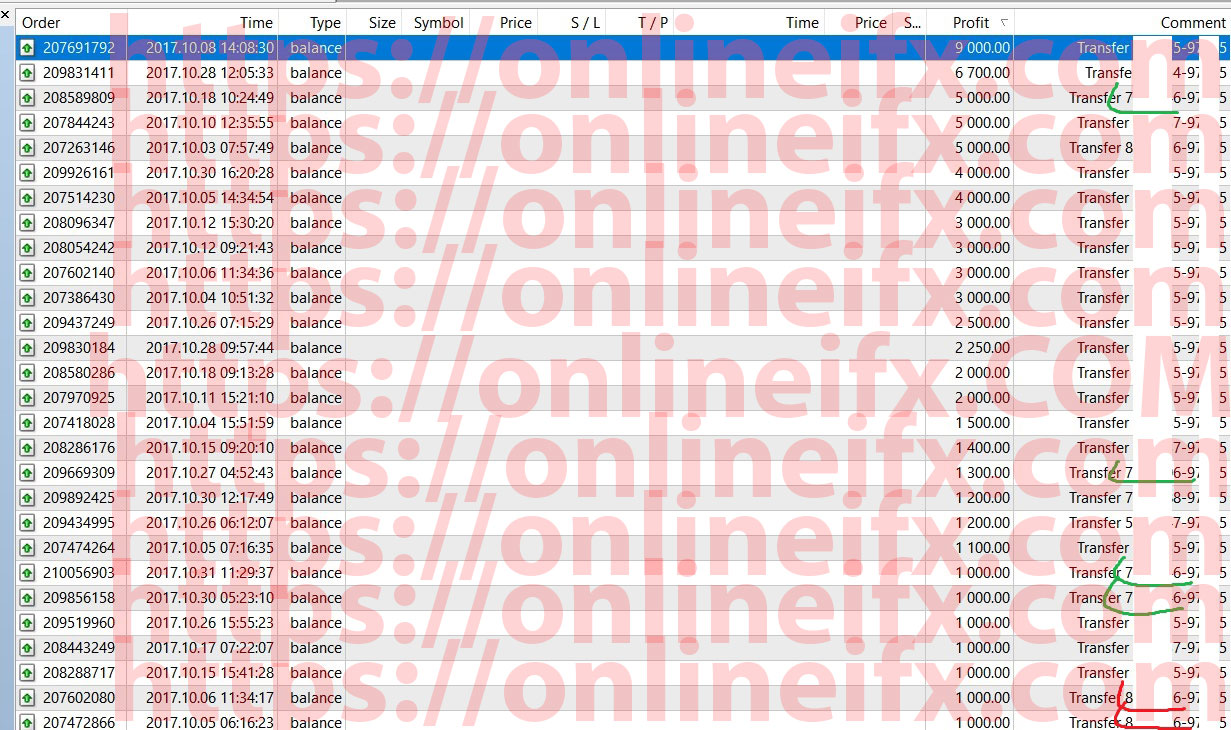This screenshot has width=1231, height=730.
Task: Select order number 210056903
Action: click(x=78, y=573)
